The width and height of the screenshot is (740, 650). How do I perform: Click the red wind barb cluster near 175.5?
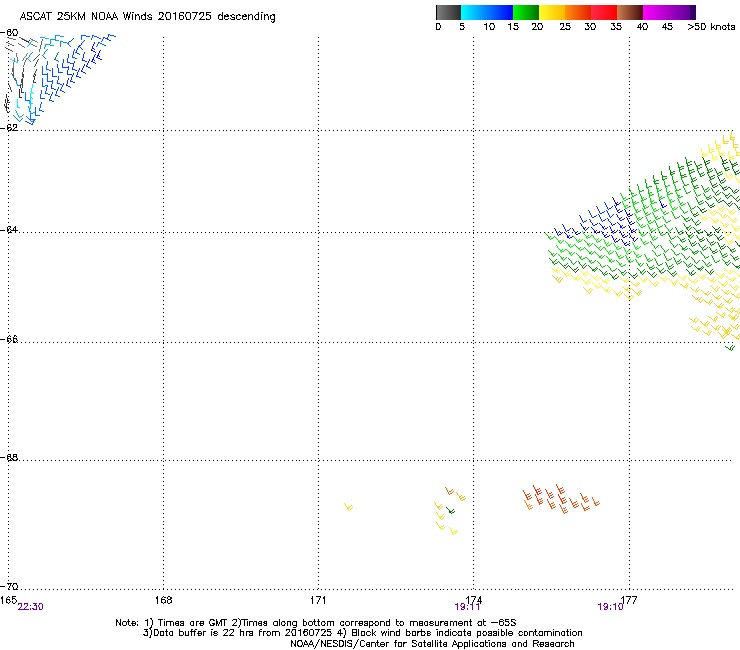(x=561, y=499)
